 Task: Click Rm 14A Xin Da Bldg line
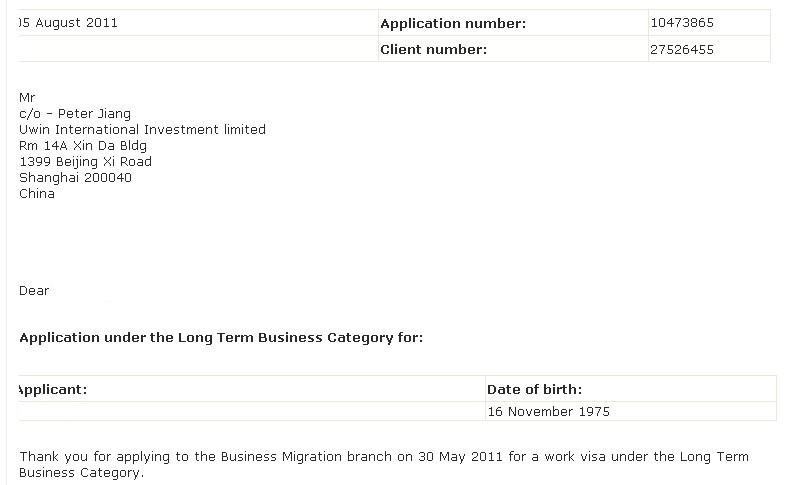[83, 146]
